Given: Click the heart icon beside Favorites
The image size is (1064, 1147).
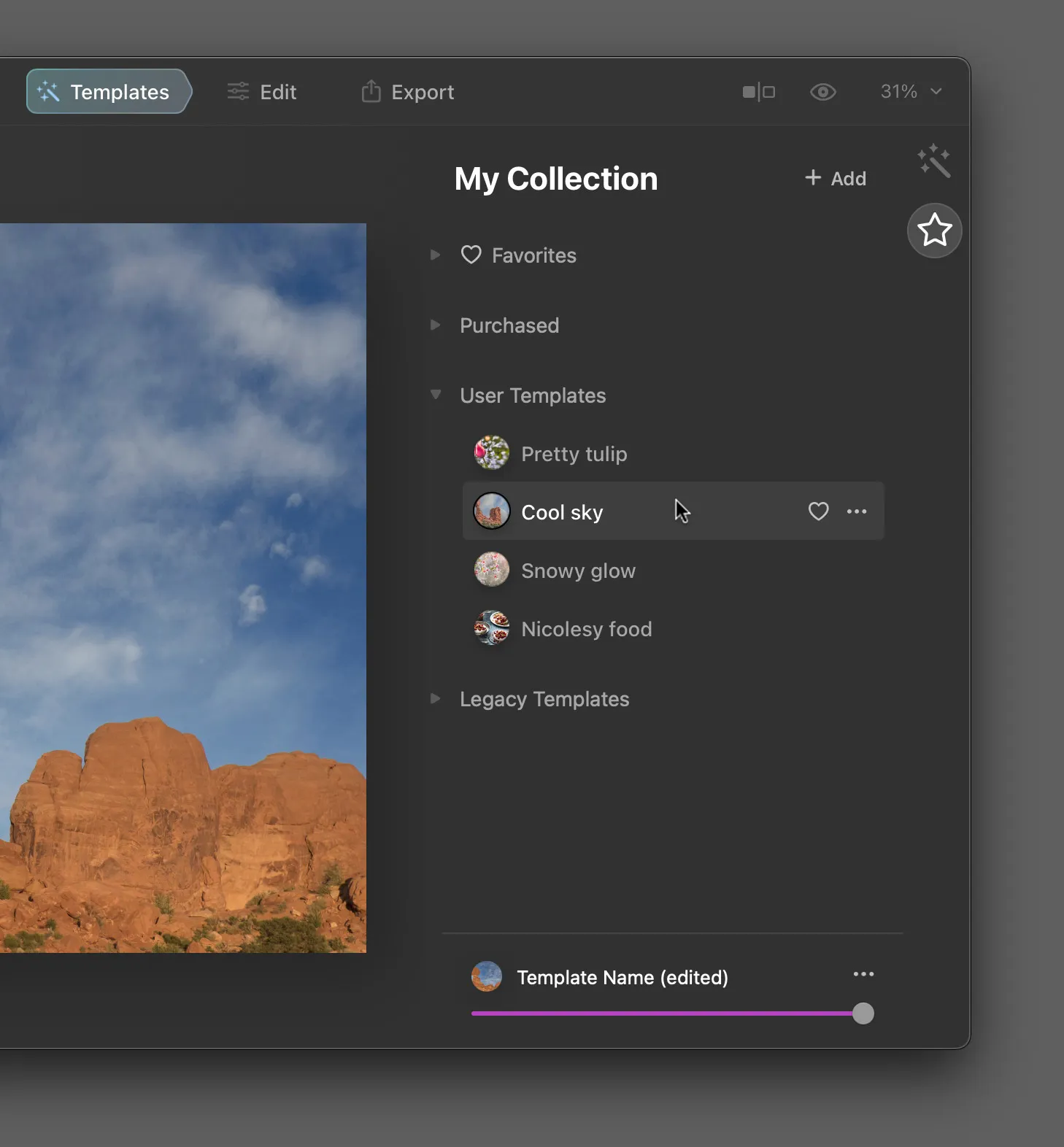Looking at the screenshot, I should point(471,255).
